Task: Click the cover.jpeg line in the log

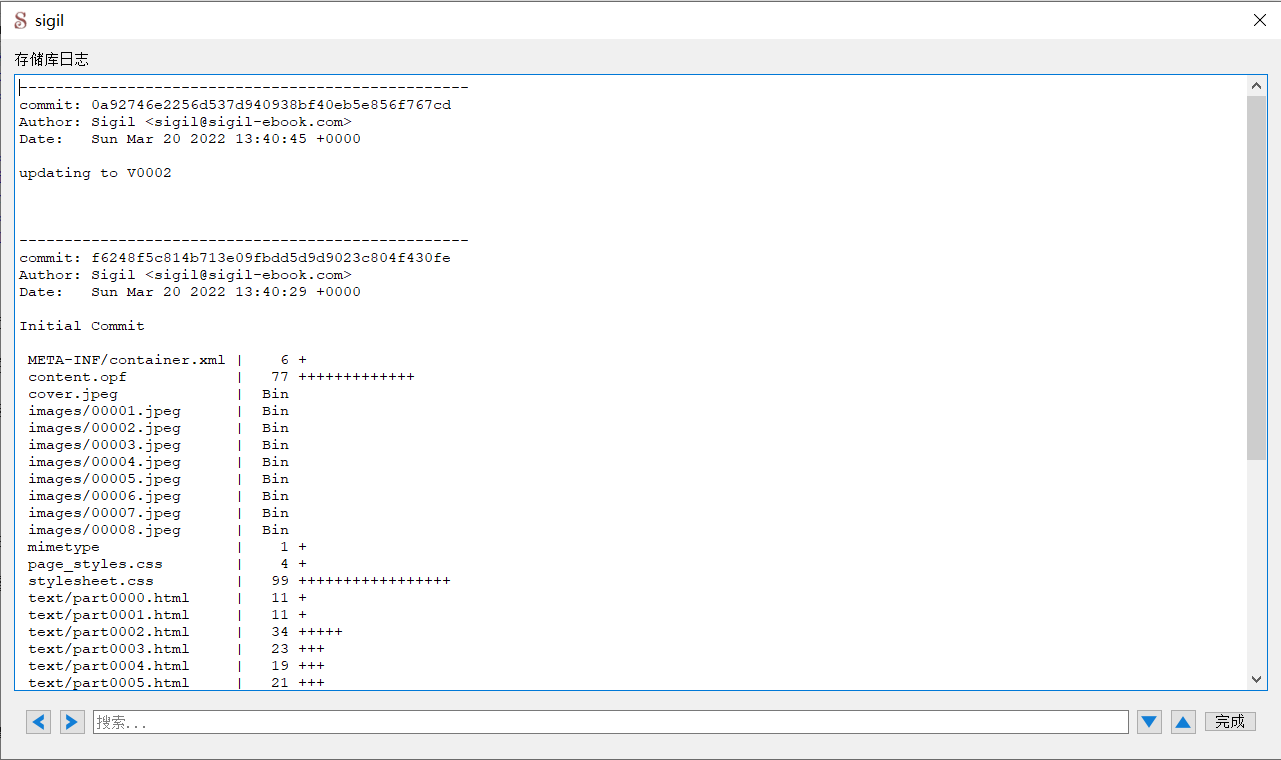Action: [x=72, y=393]
